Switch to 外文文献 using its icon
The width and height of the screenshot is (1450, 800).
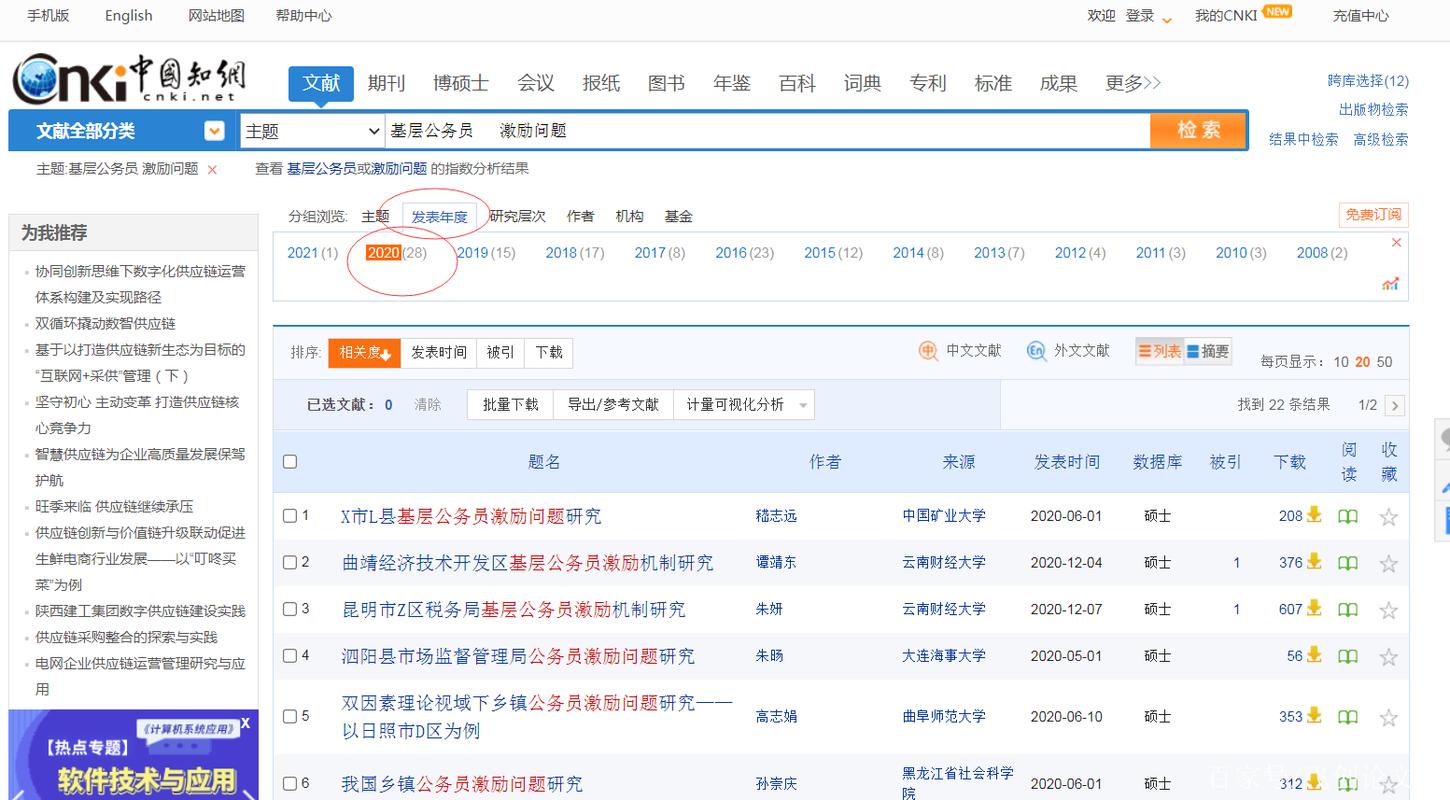click(x=1038, y=351)
